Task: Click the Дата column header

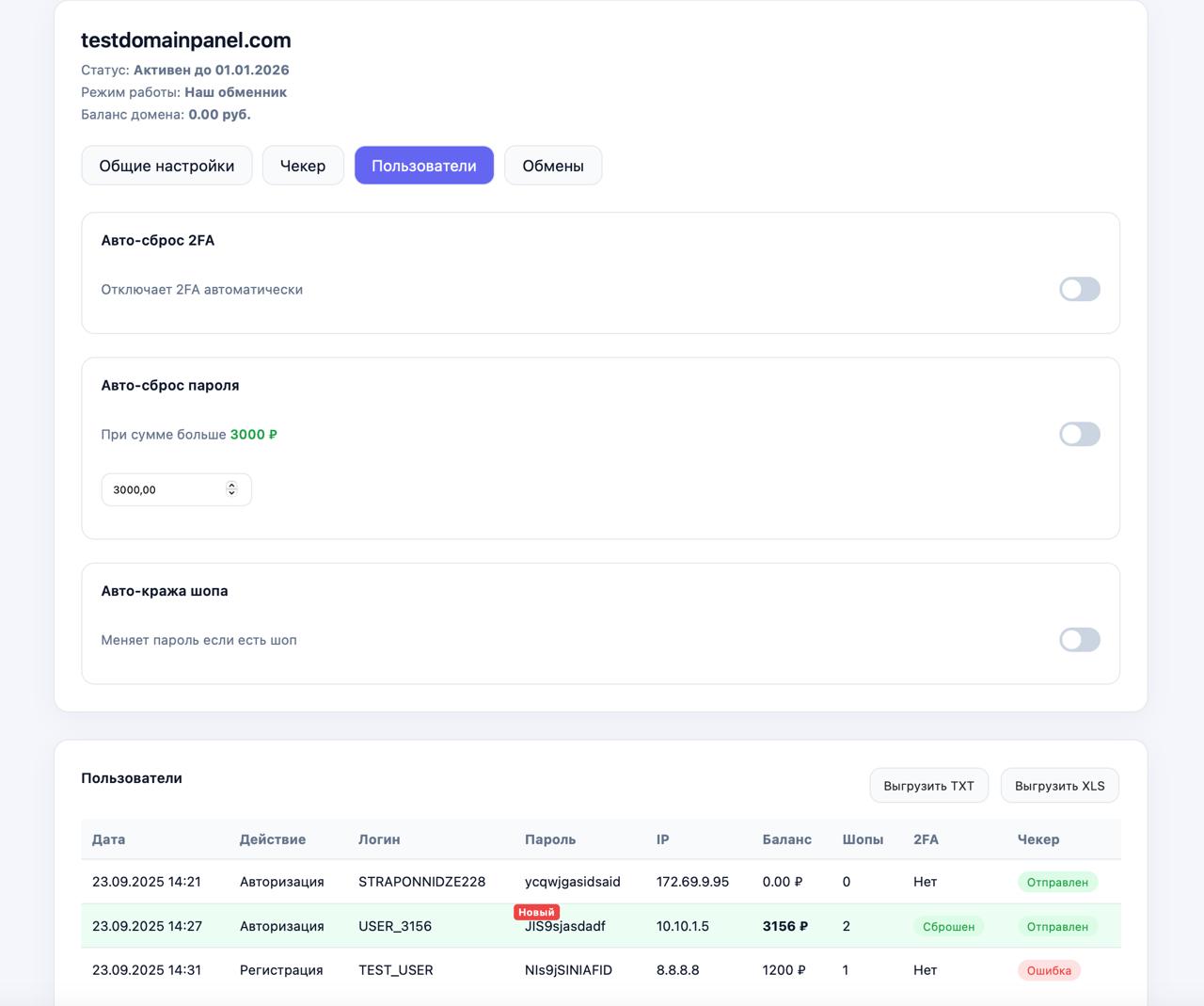Action: click(108, 839)
